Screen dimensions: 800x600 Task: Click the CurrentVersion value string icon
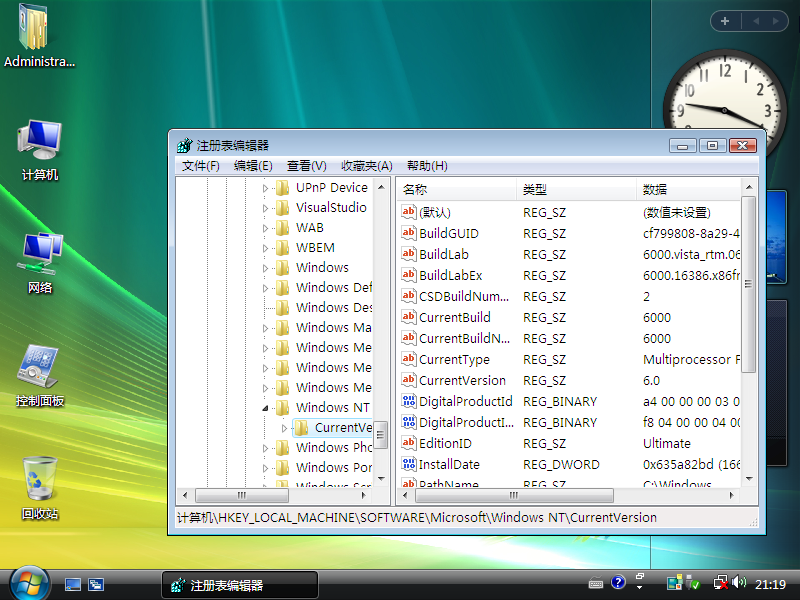pyautogui.click(x=409, y=380)
